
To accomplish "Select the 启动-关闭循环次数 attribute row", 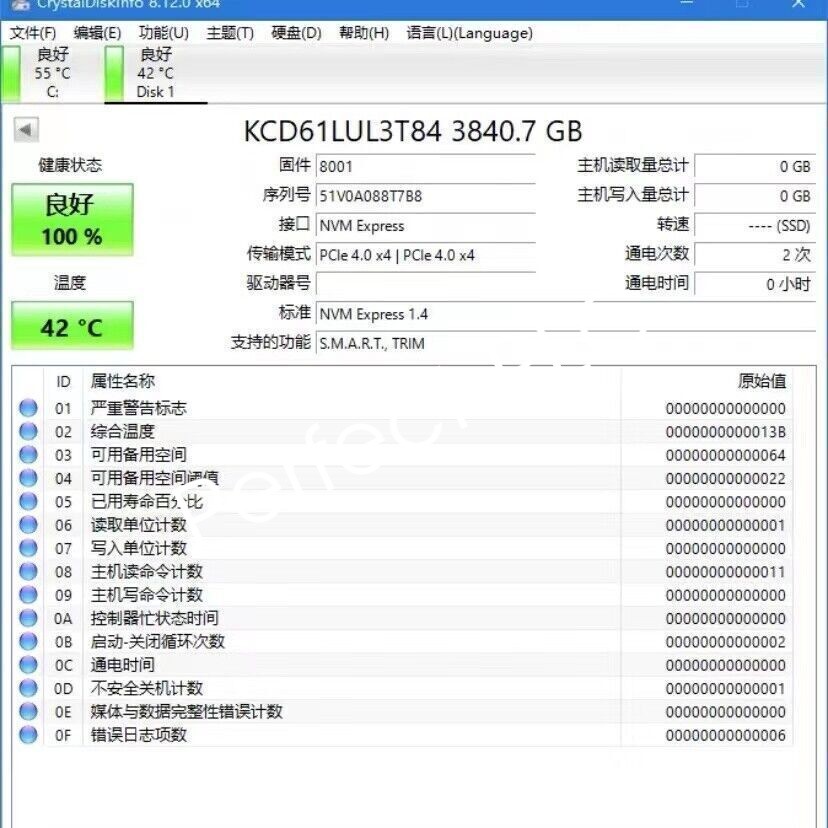I will pos(402,642).
